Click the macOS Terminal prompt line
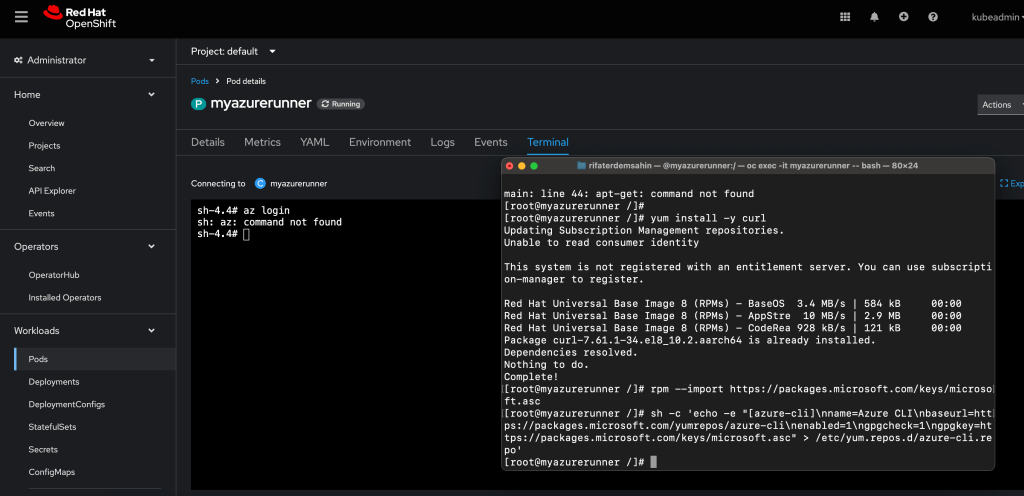The width and height of the screenshot is (1024, 496). 581,462
